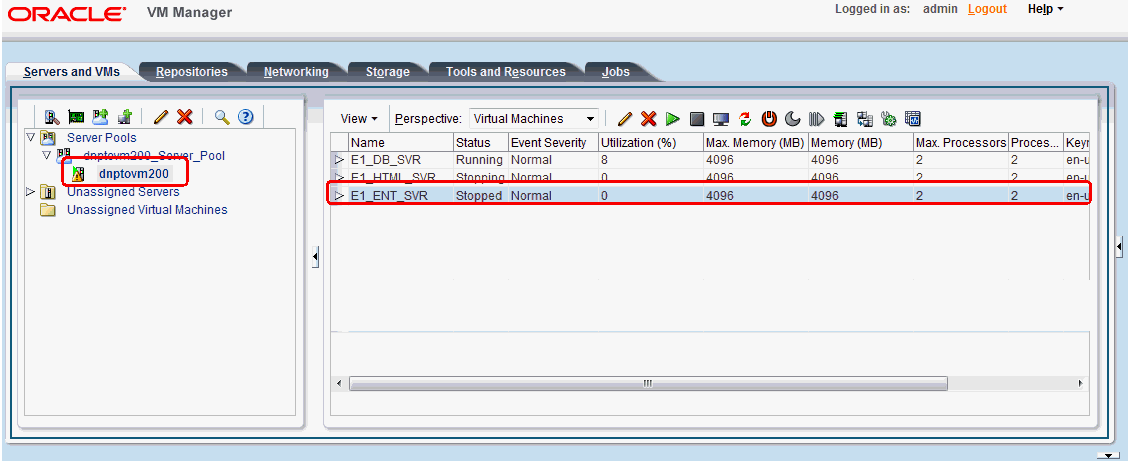Launch the VM console via the monitor icon
1128x461 pixels.
[x=721, y=119]
